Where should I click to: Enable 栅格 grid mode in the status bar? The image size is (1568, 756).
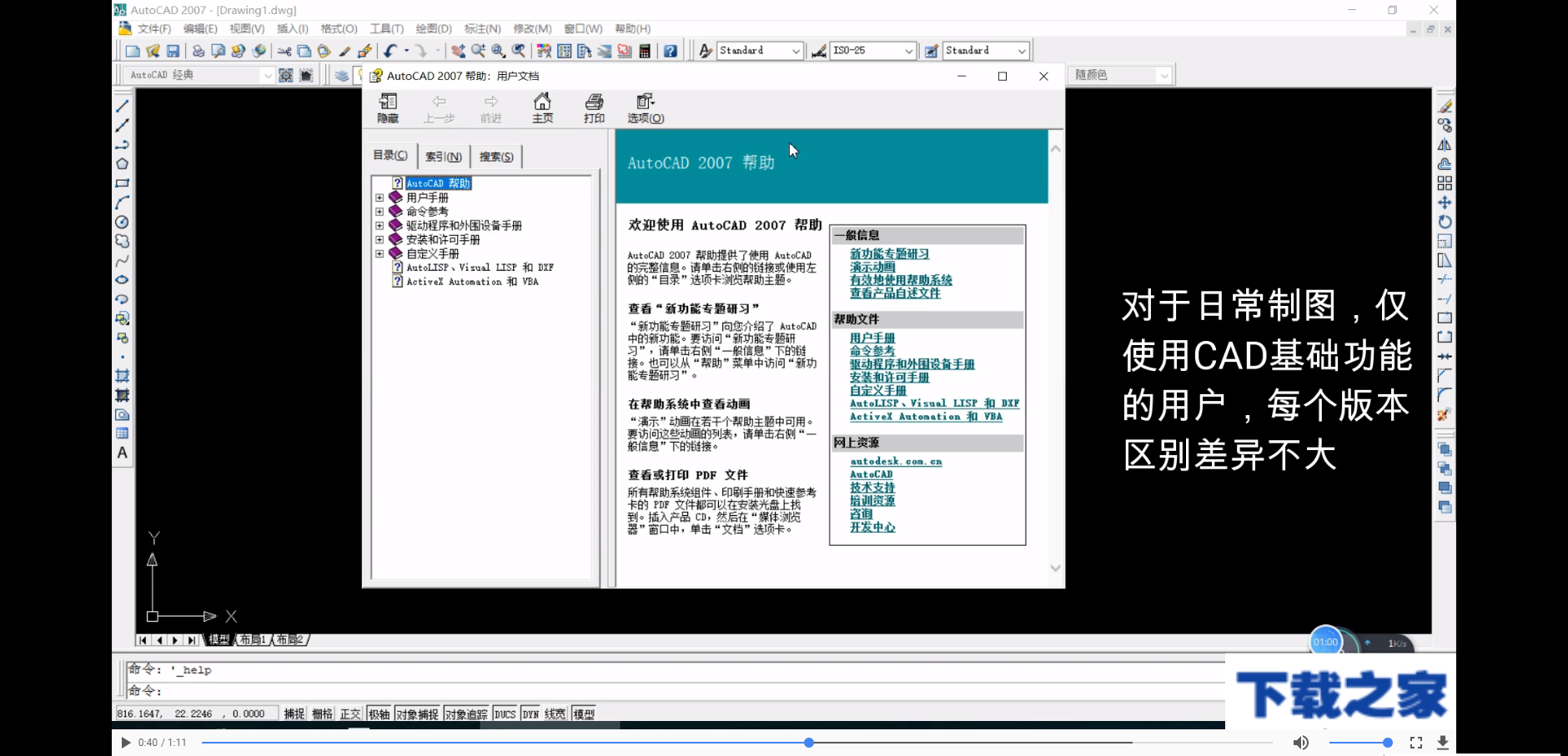[323, 713]
